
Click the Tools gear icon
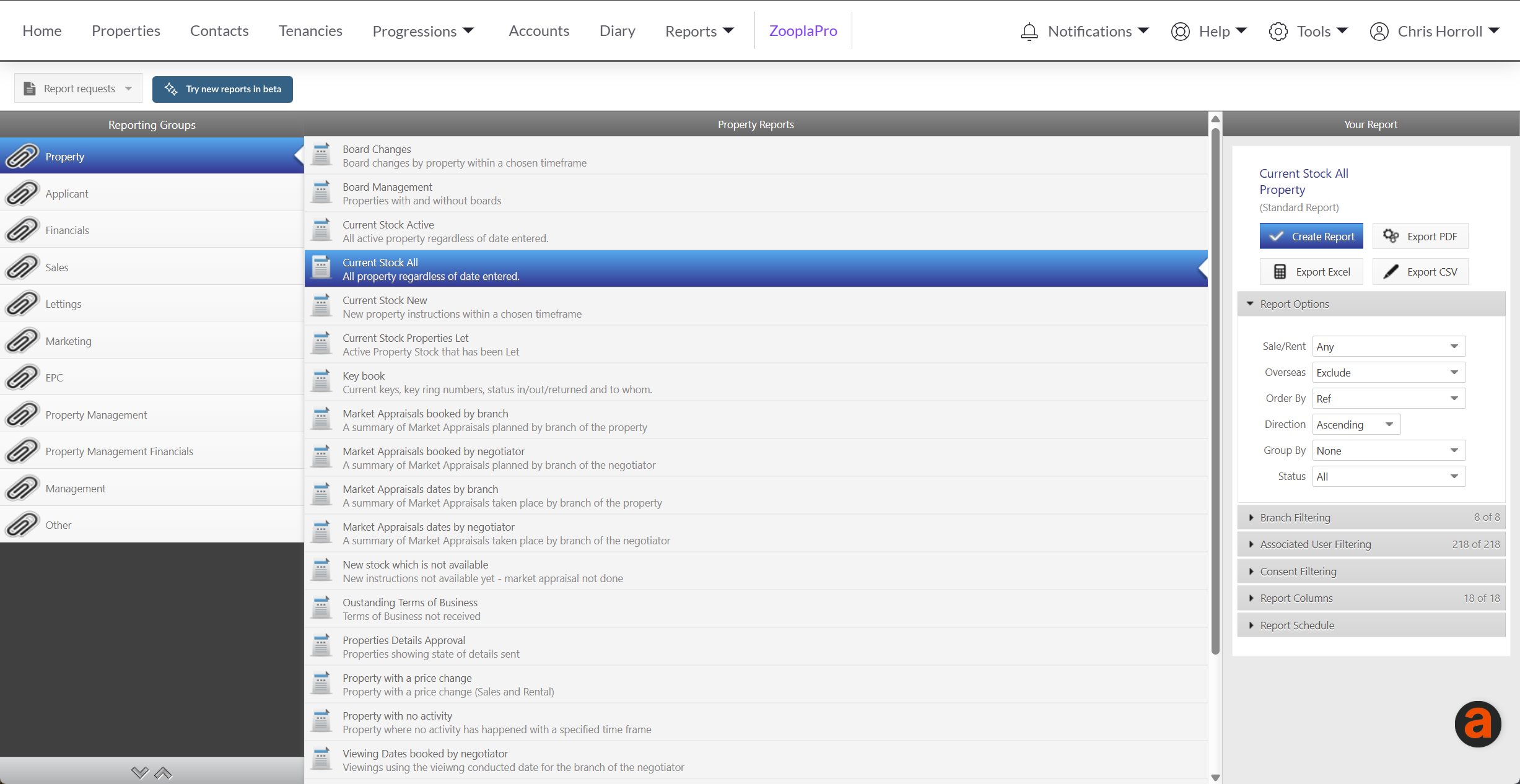point(1278,31)
